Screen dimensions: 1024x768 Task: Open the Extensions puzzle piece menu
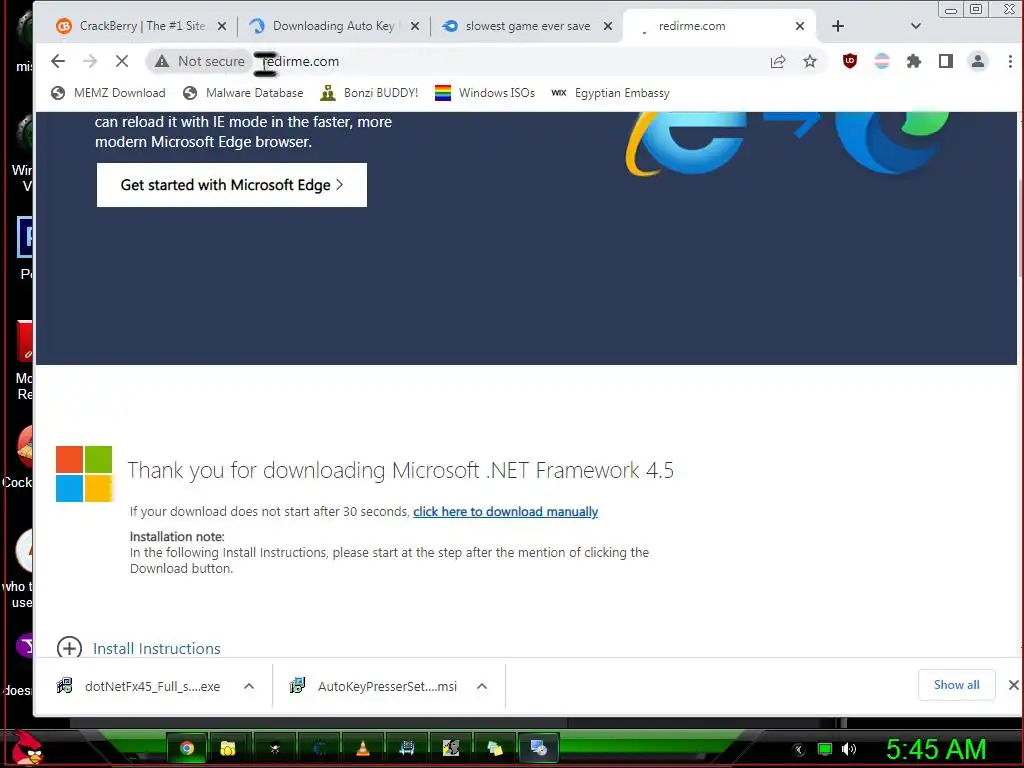coord(914,61)
